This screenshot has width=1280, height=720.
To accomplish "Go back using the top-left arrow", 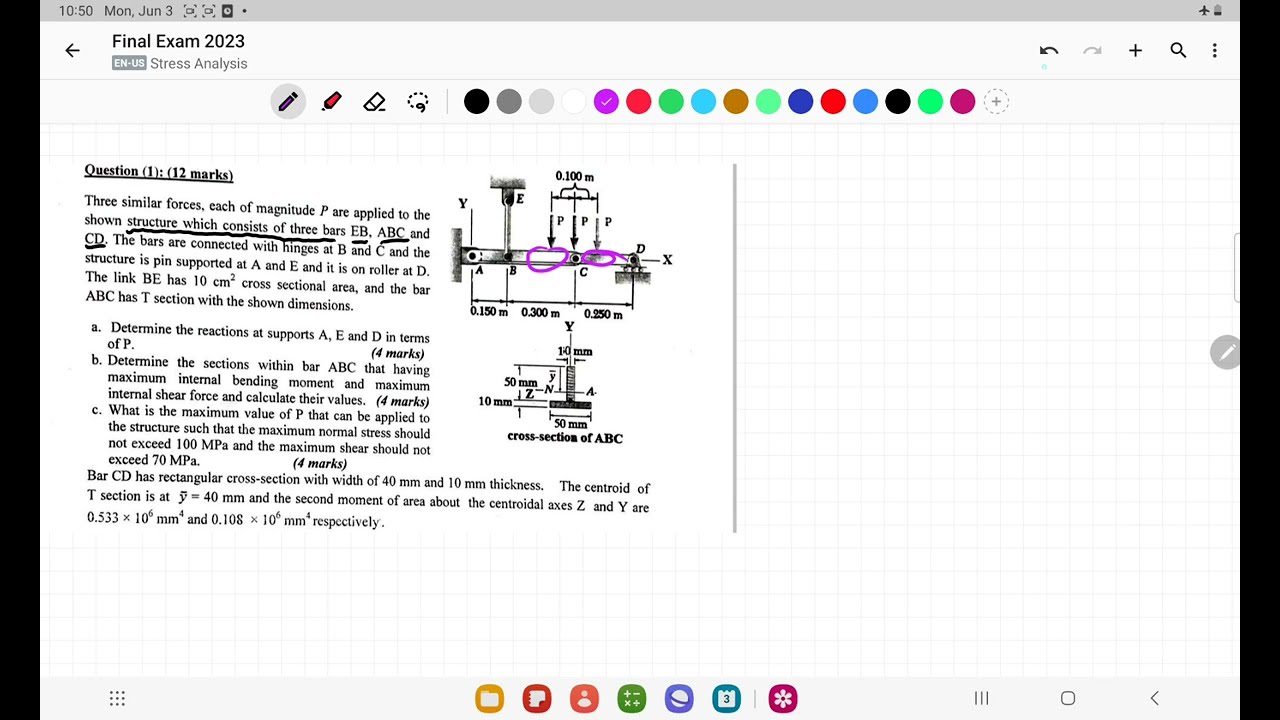I will coord(72,51).
